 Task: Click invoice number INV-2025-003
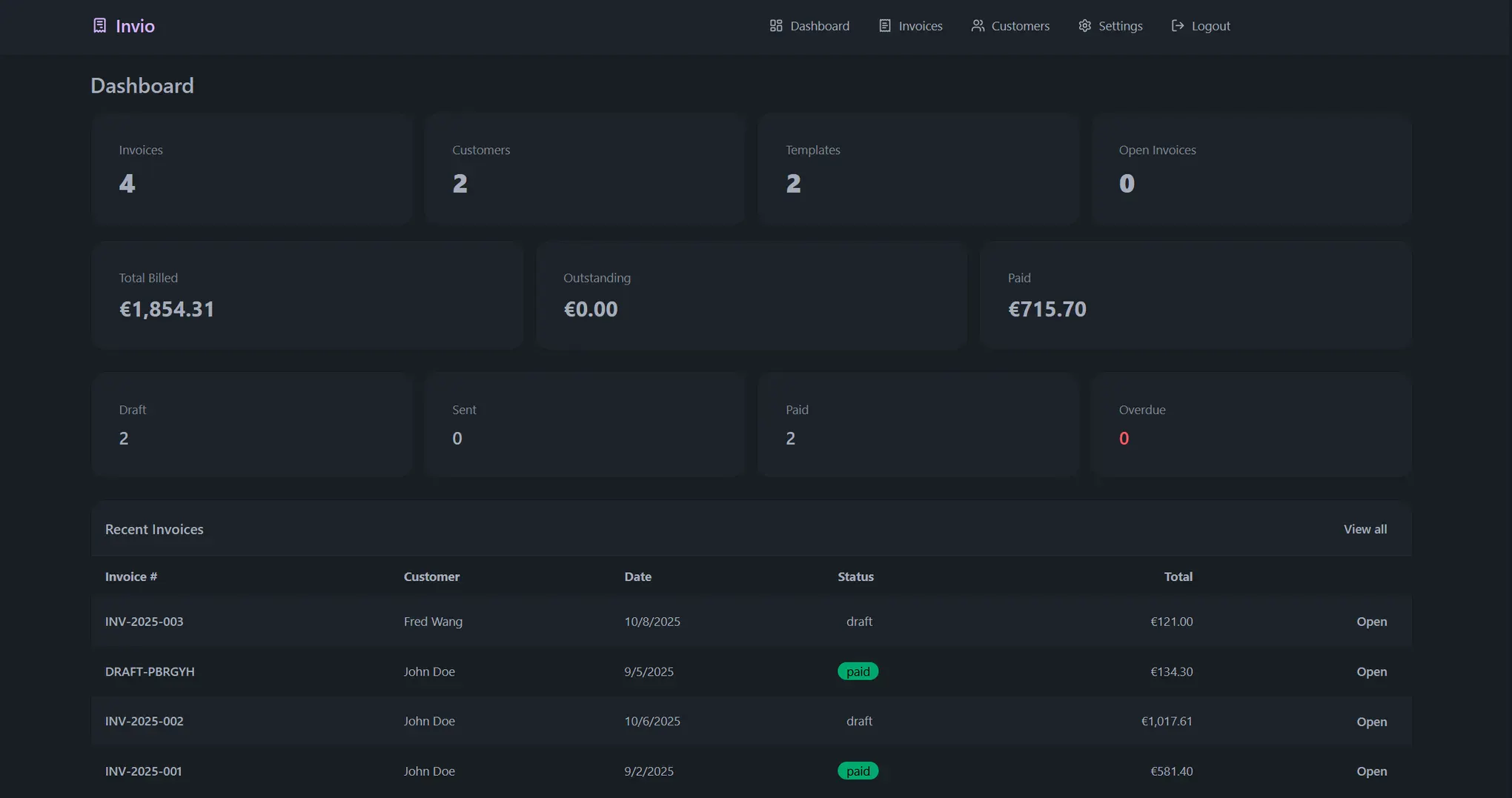(144, 622)
